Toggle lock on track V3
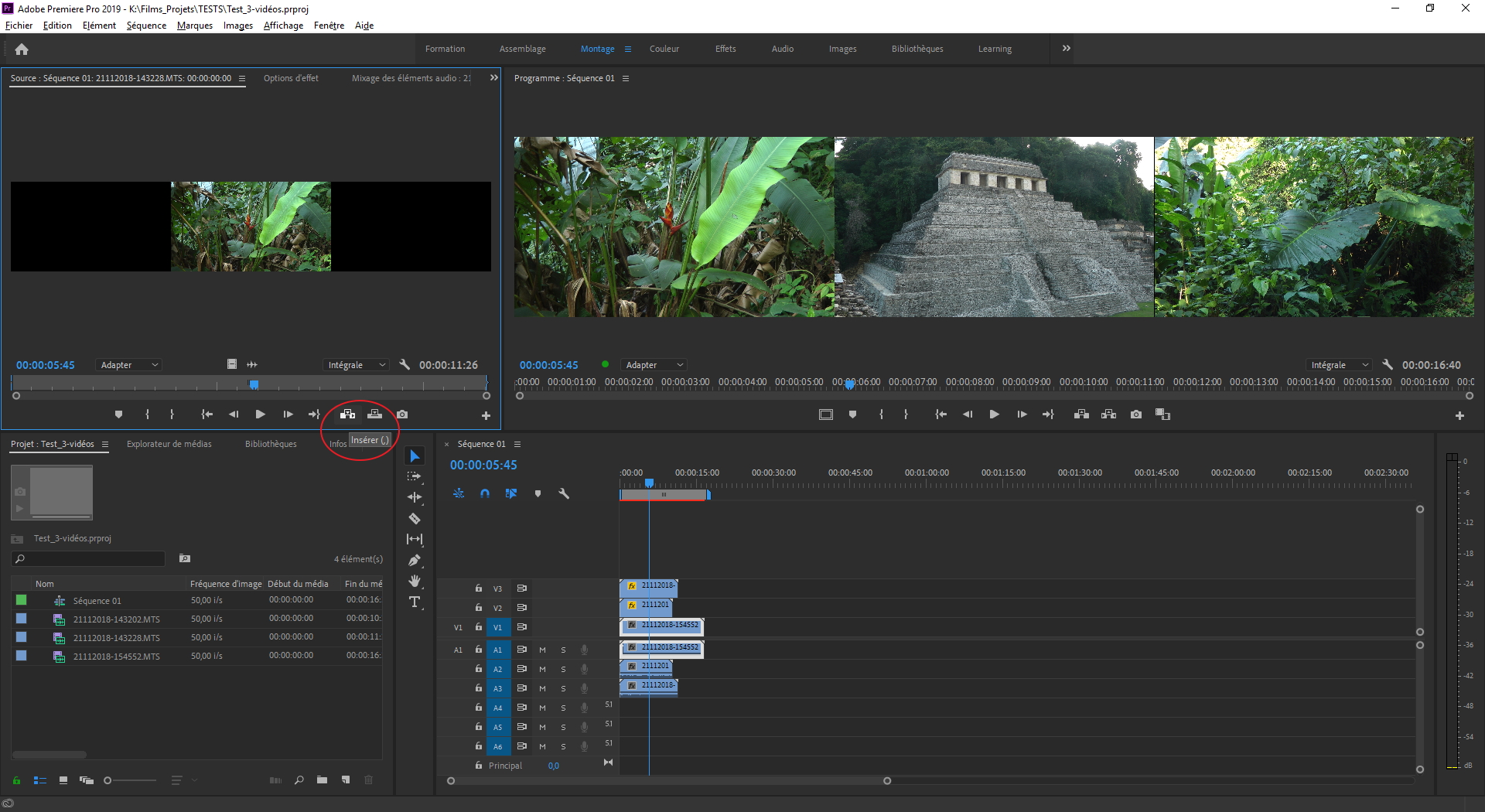 [479, 589]
